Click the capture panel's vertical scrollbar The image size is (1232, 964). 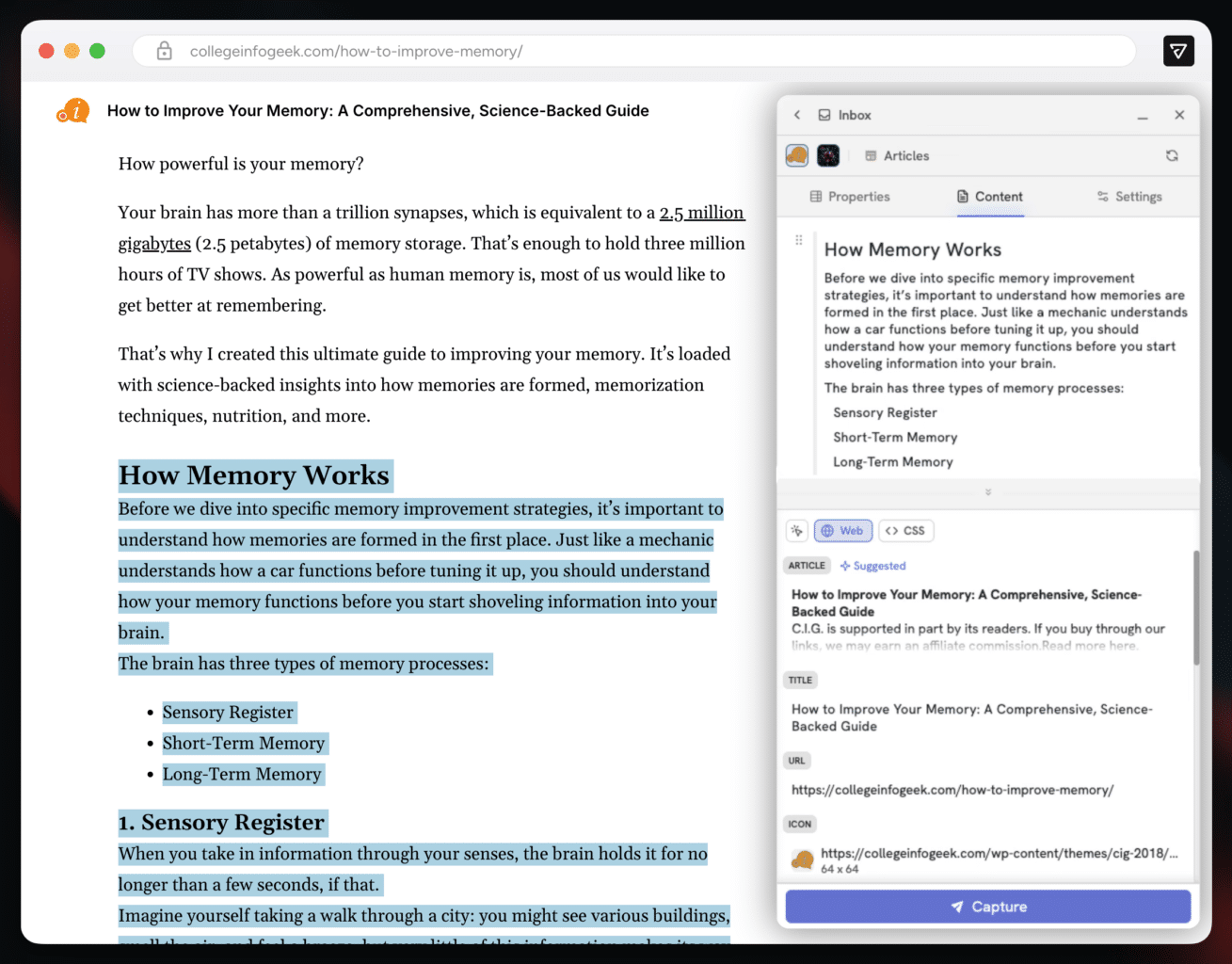click(x=1196, y=607)
